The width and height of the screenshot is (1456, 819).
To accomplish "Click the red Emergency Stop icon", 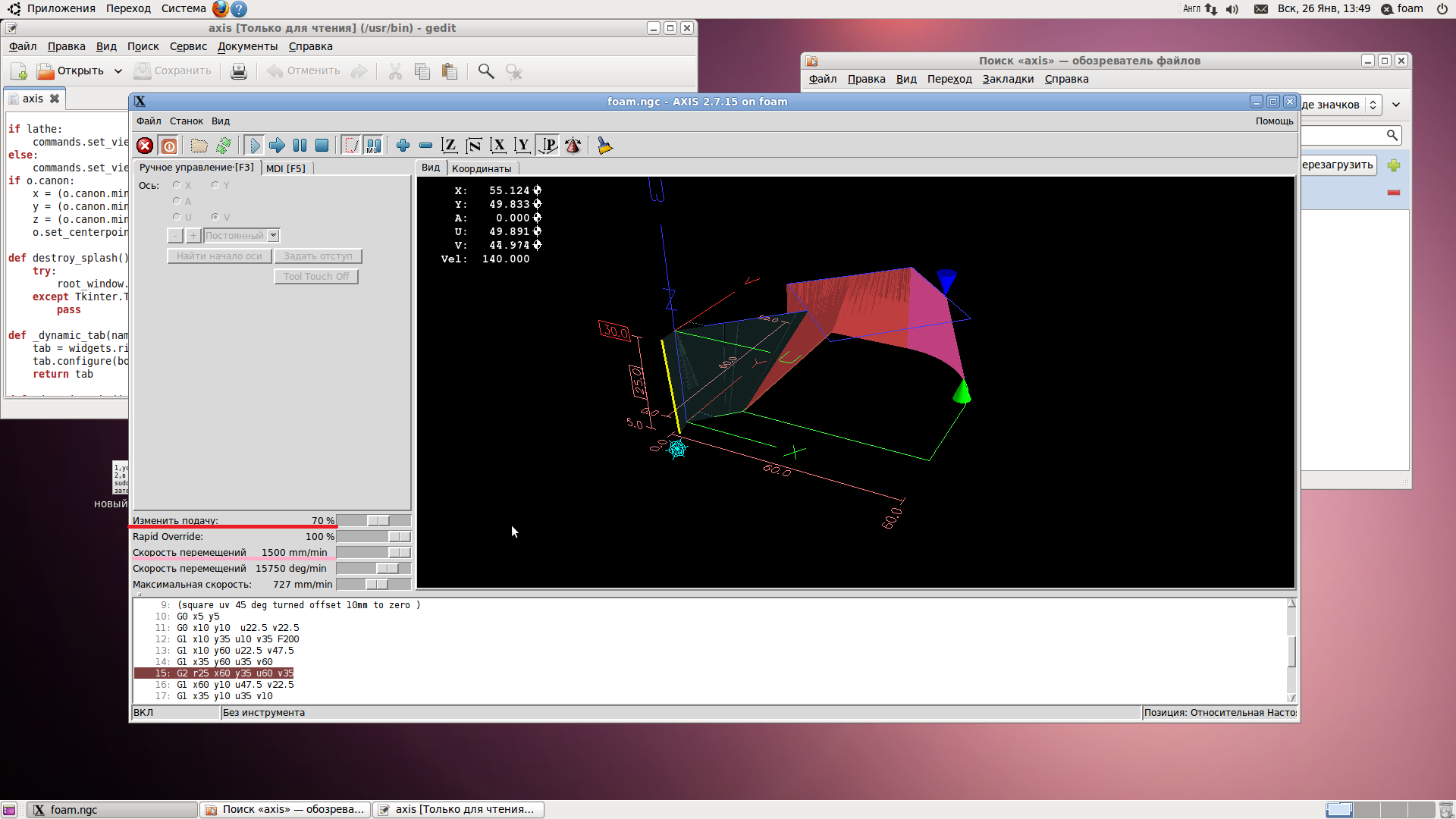I will pos(145,146).
